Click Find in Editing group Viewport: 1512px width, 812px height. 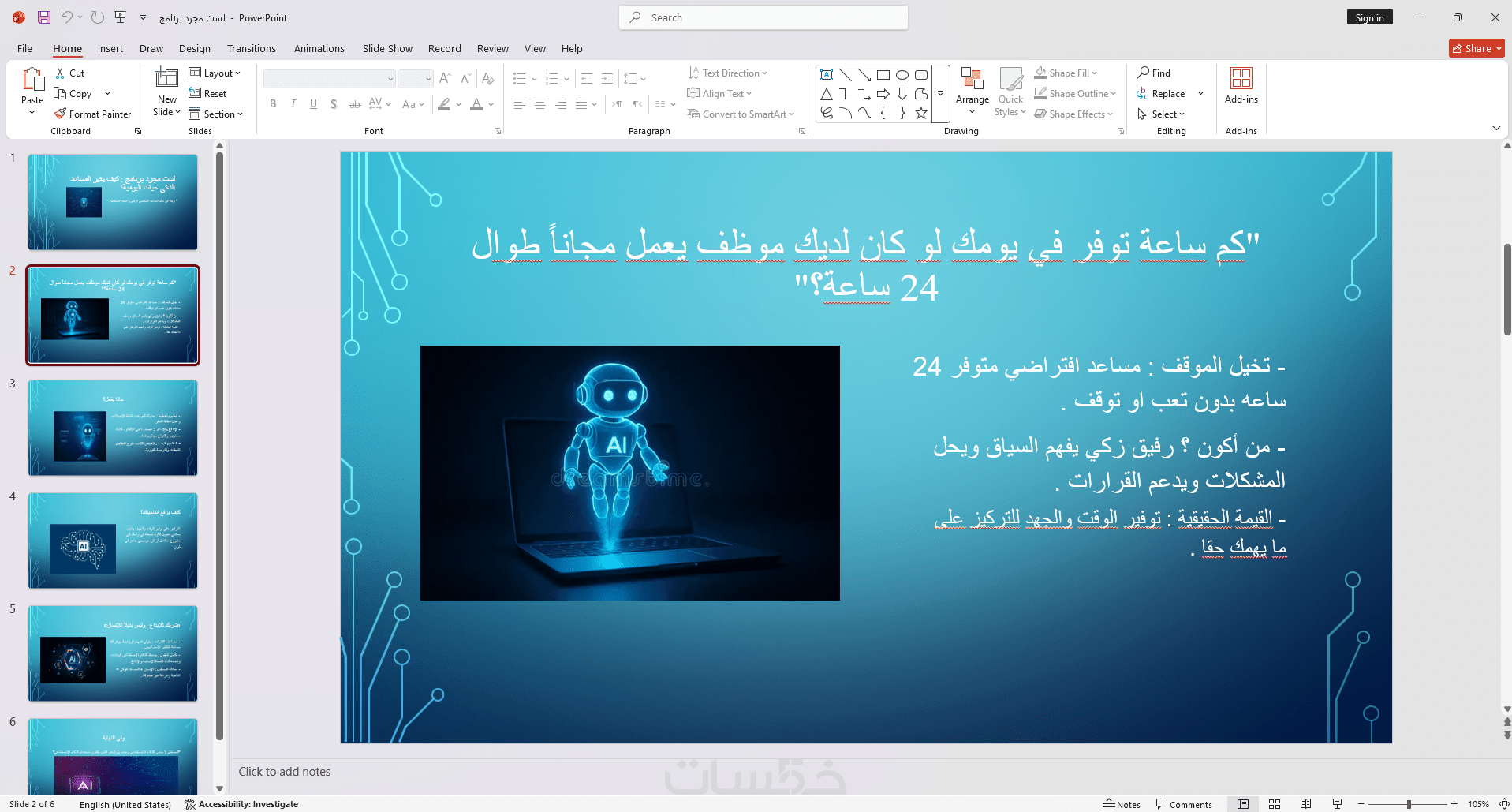point(1154,73)
